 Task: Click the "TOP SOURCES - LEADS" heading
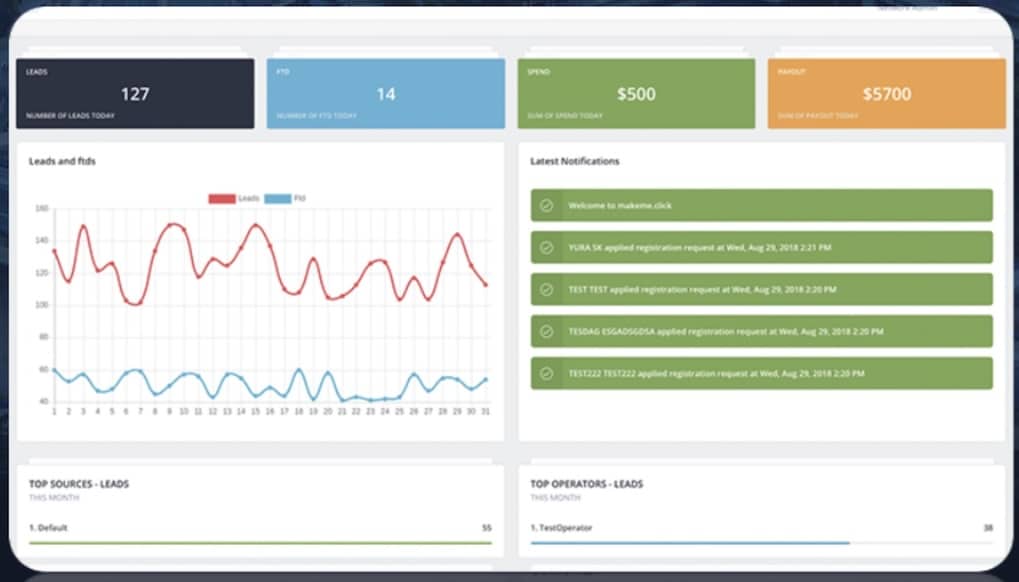tap(79, 484)
